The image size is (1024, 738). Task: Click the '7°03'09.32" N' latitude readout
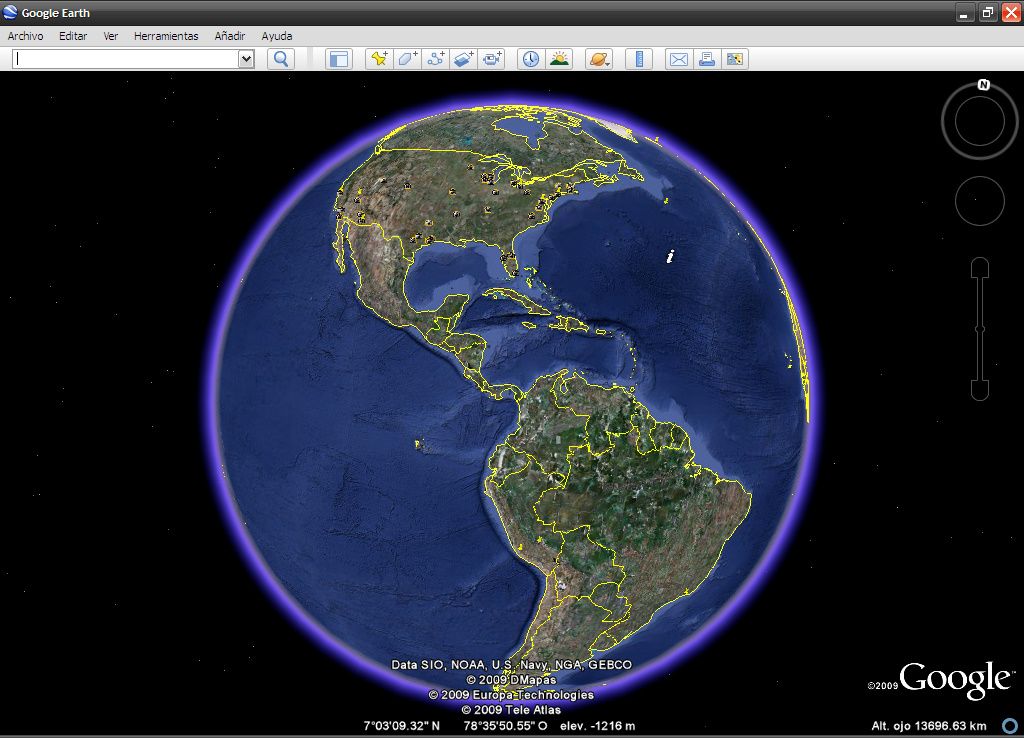click(x=402, y=726)
